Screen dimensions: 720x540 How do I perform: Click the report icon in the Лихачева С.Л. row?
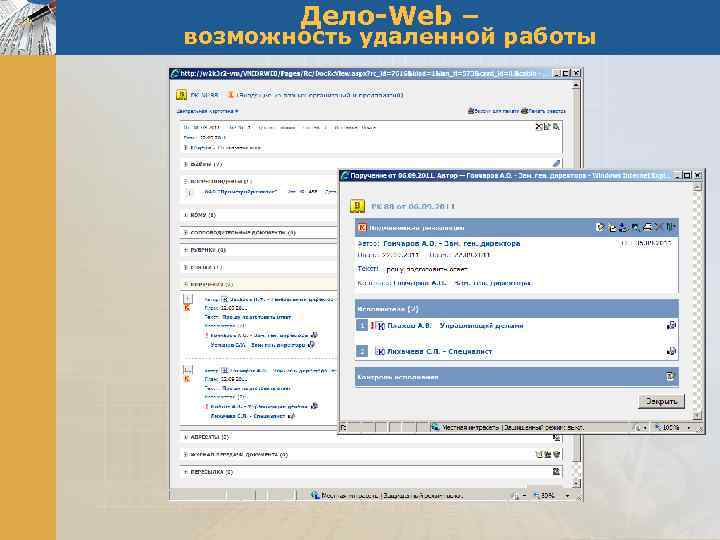[671, 351]
